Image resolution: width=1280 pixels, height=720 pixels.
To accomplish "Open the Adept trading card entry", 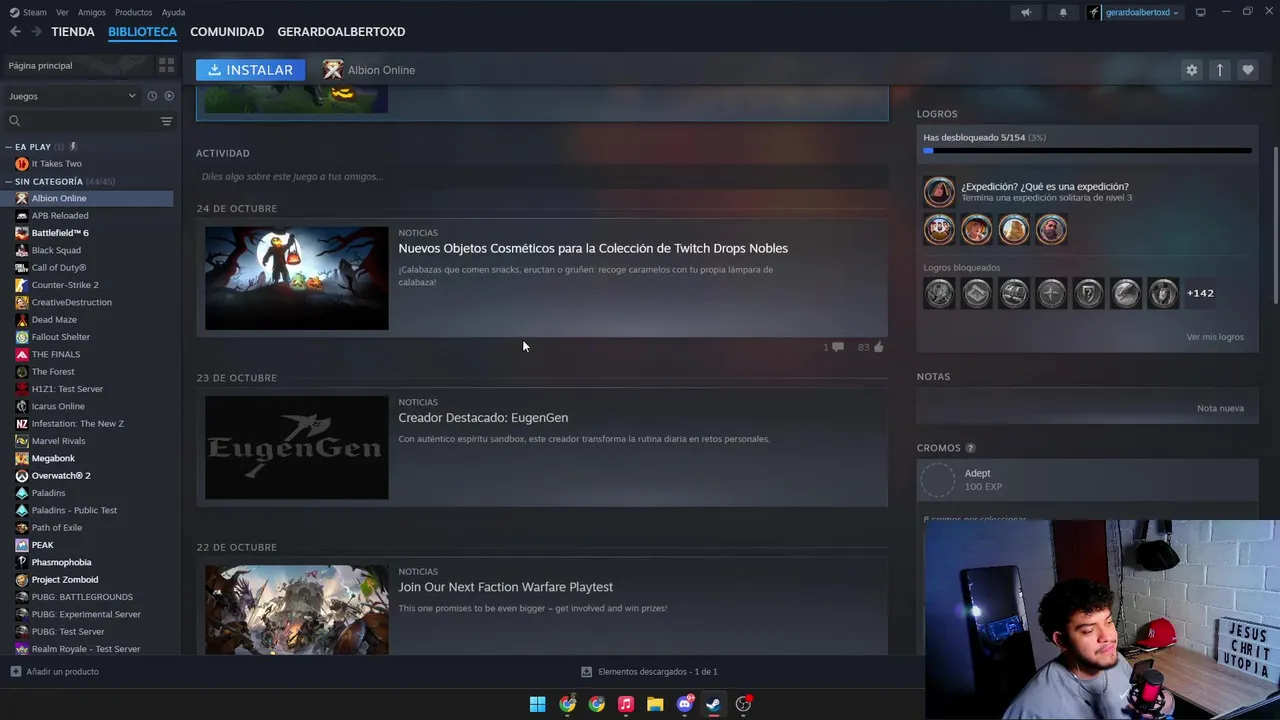I will (1087, 480).
